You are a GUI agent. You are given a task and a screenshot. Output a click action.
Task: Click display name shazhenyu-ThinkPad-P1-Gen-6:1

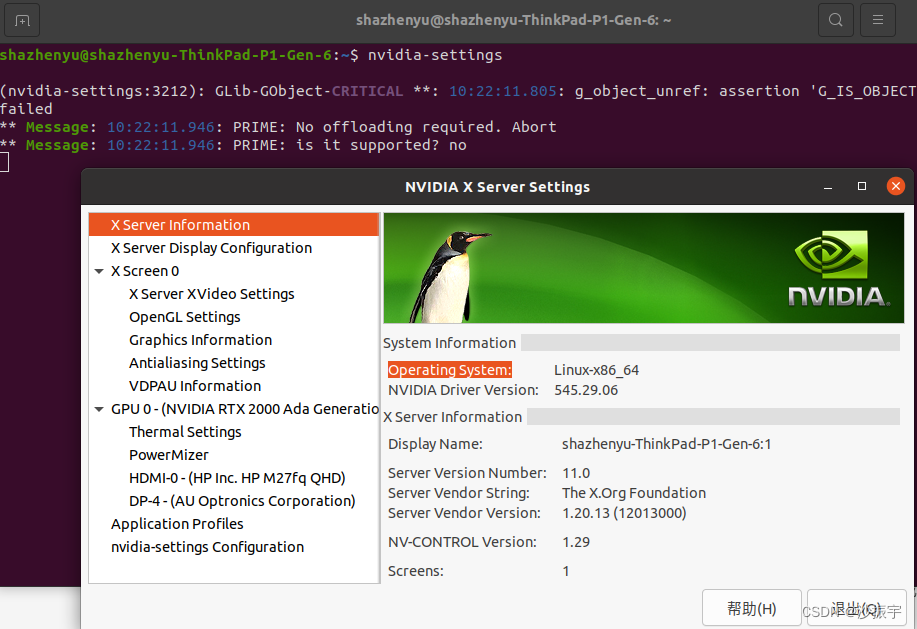pyautogui.click(x=666, y=444)
